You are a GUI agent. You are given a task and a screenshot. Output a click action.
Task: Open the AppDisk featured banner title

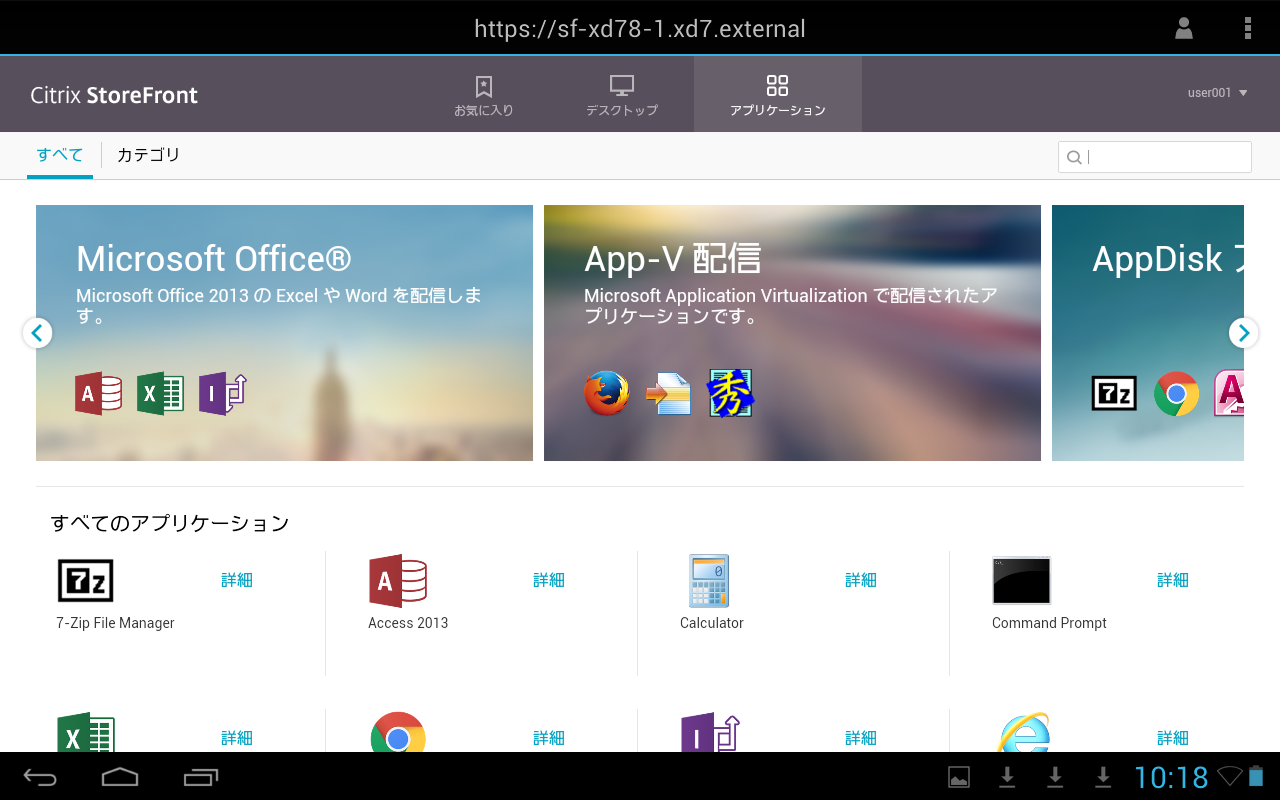[1168, 259]
